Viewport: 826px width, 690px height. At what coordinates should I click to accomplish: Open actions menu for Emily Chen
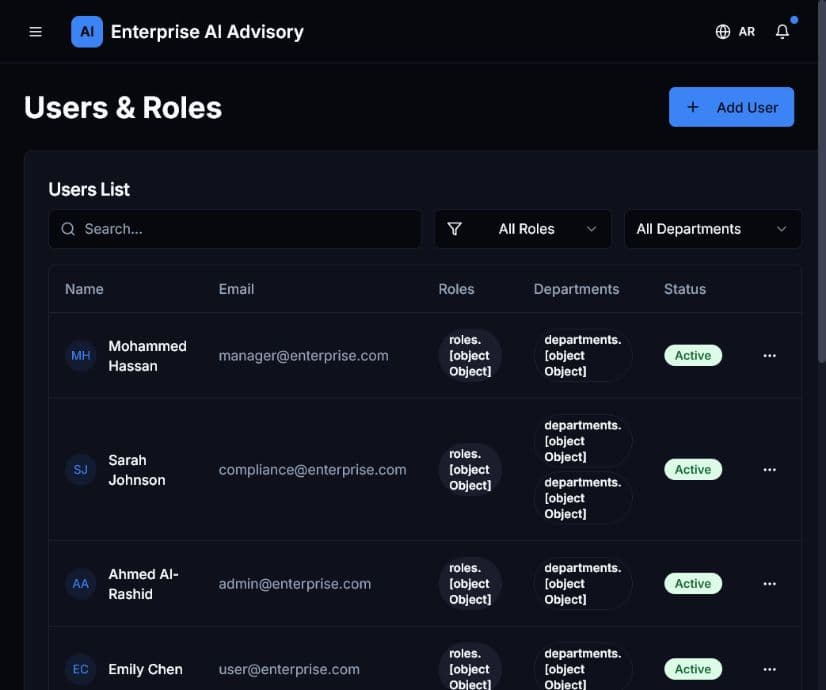click(x=770, y=669)
